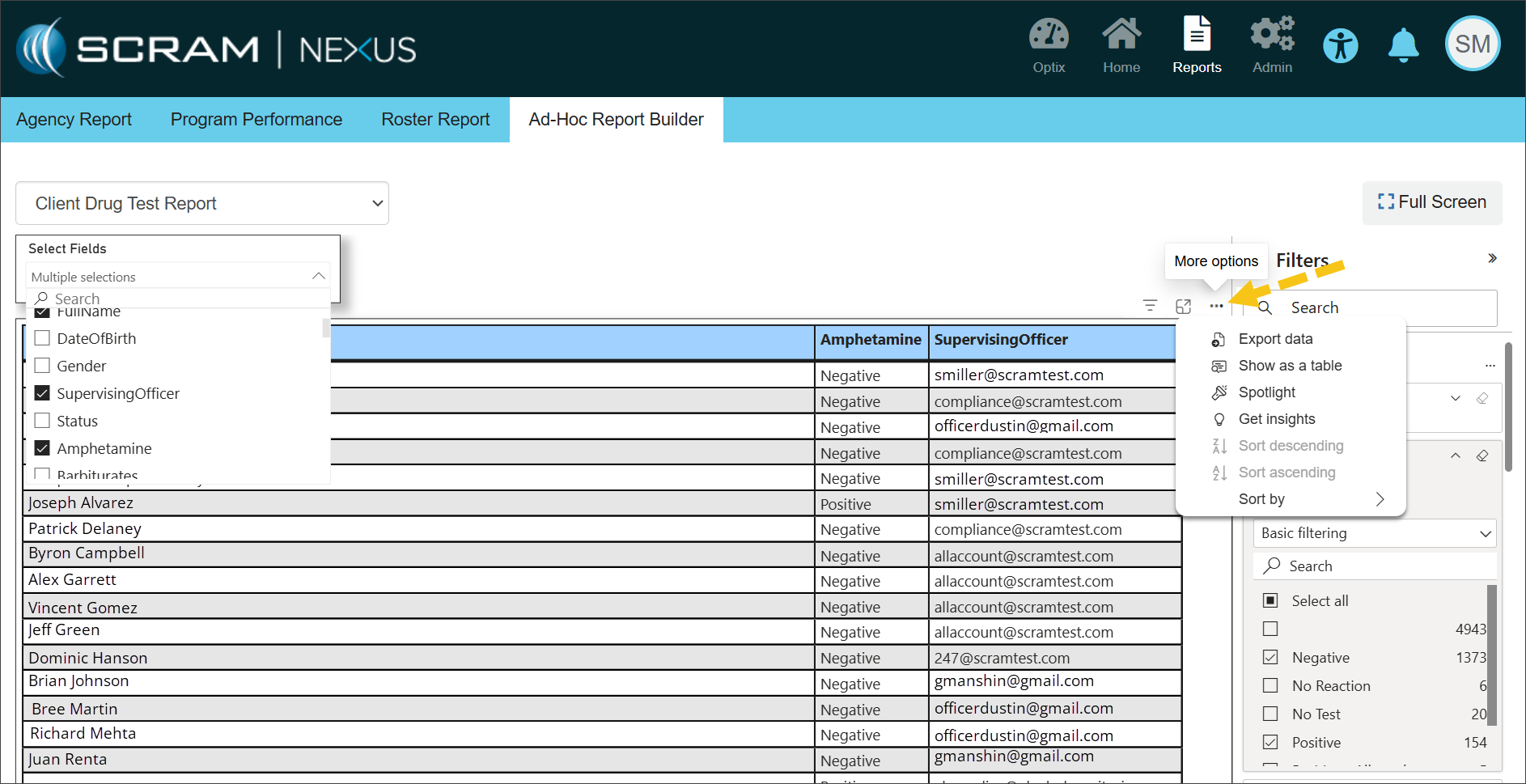Switch to the Roster Report tab
The height and width of the screenshot is (784, 1526).
pyautogui.click(x=435, y=120)
